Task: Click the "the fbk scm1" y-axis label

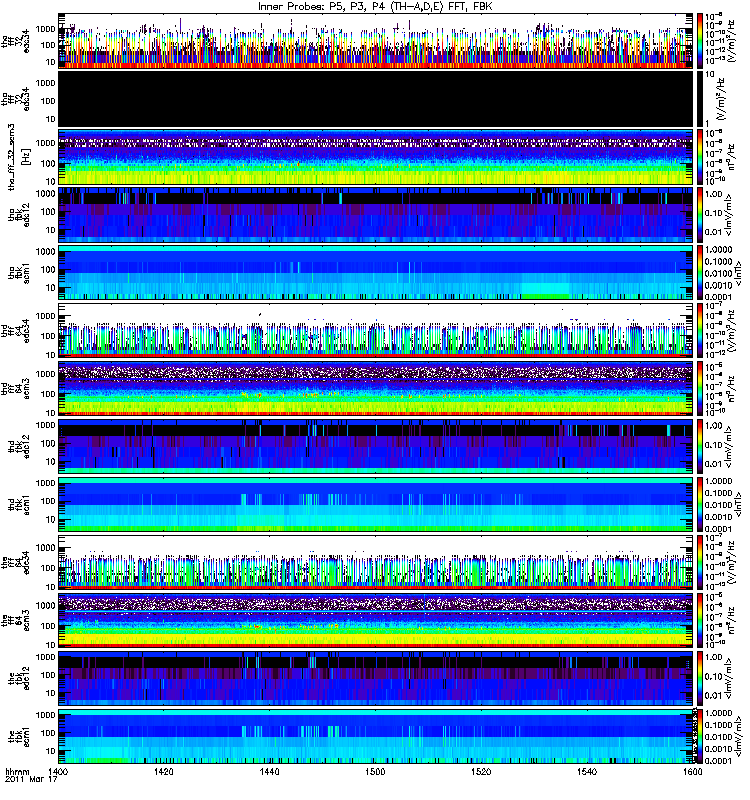Action: [x=19, y=736]
